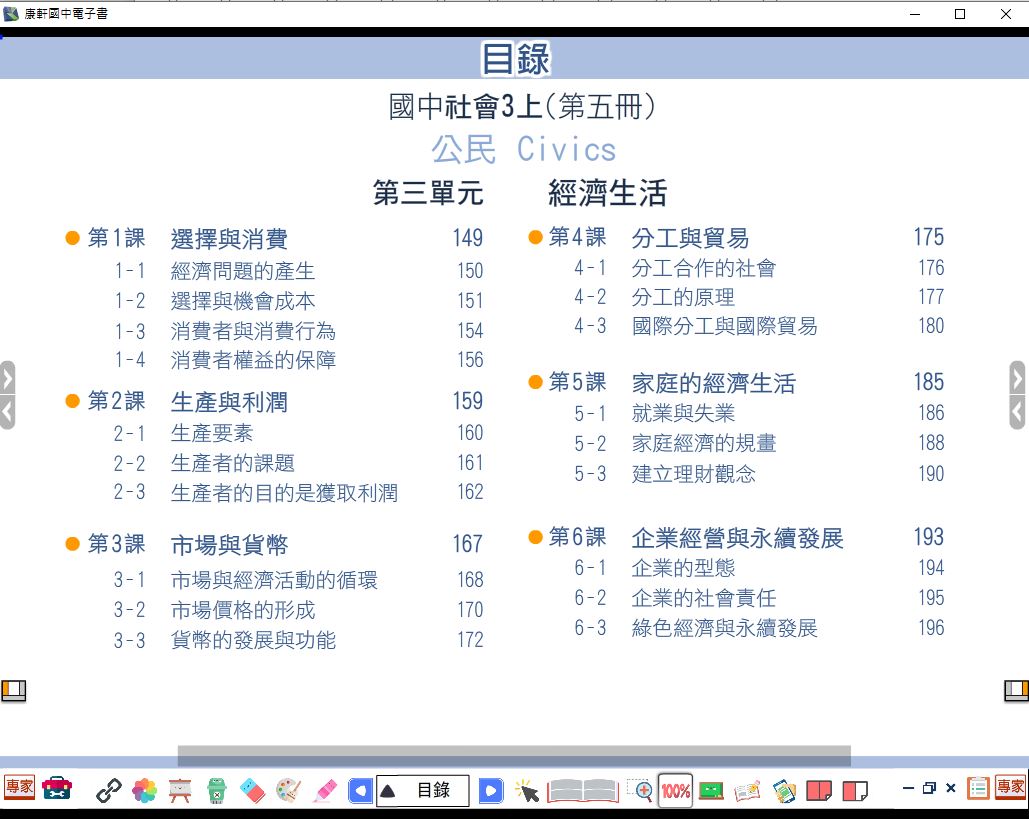Open the green blackboard icon
Screen dimensions: 1029x819
(x=711, y=790)
